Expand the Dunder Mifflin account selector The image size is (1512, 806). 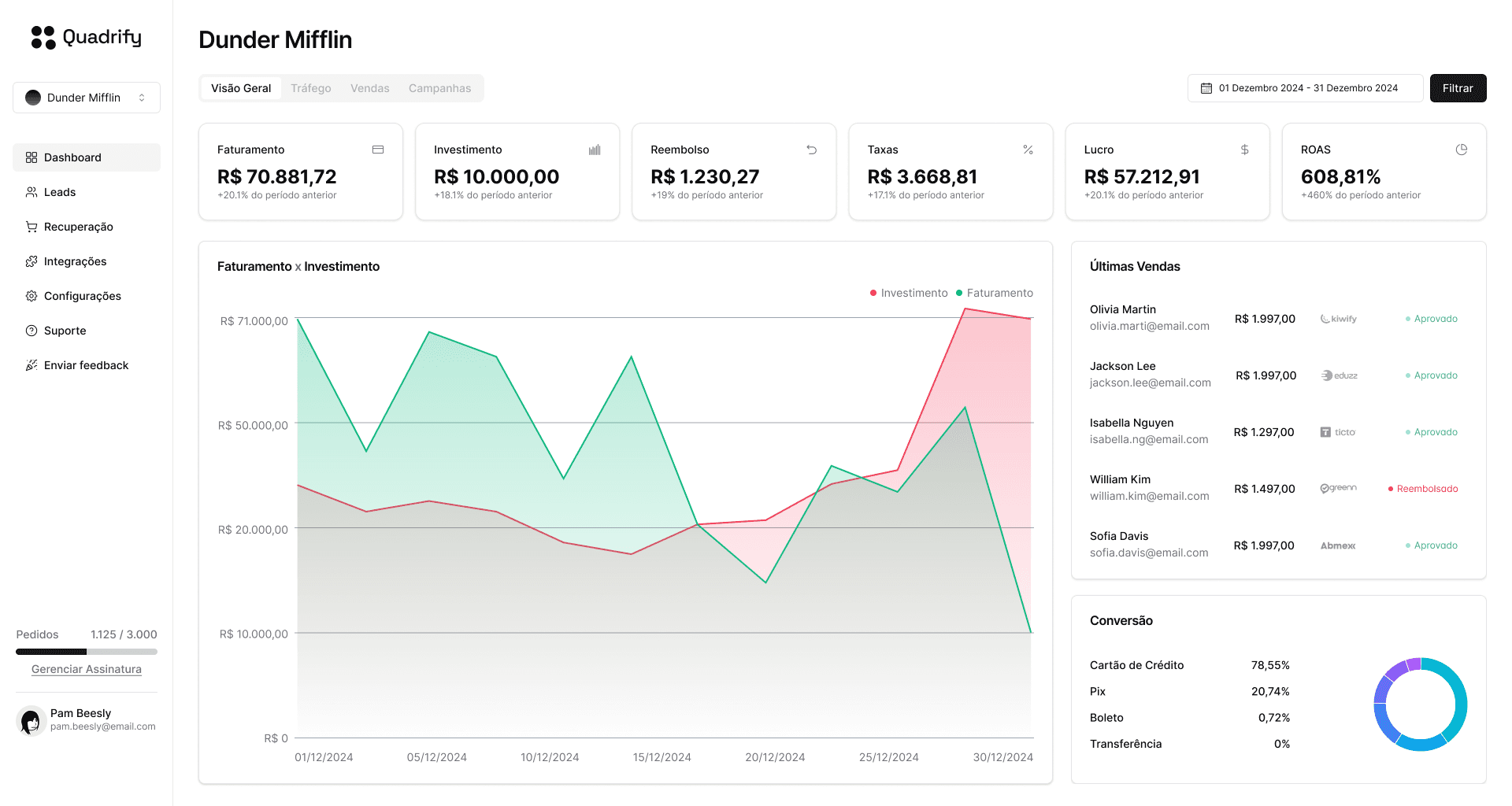point(87,98)
